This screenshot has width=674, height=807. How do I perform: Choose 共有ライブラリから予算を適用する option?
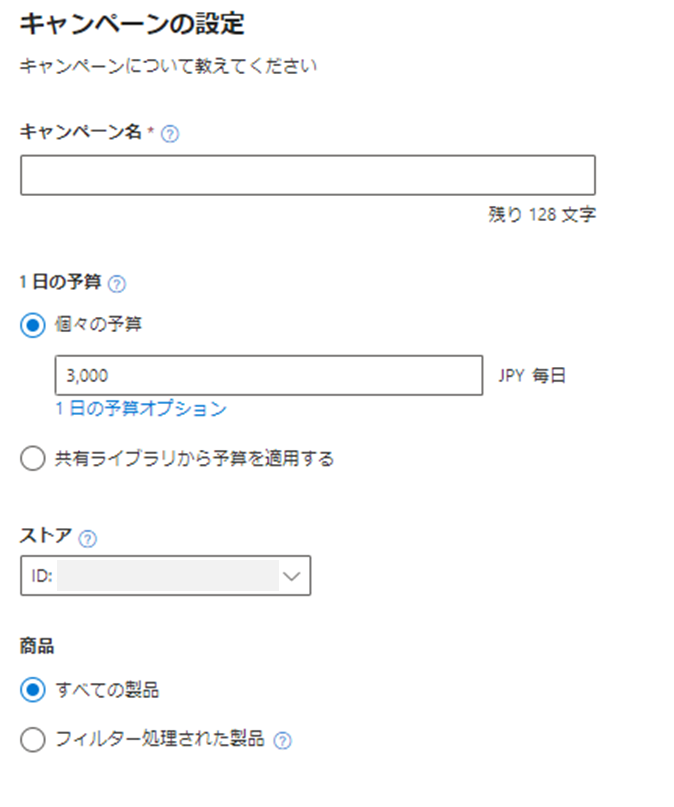[x=33, y=458]
